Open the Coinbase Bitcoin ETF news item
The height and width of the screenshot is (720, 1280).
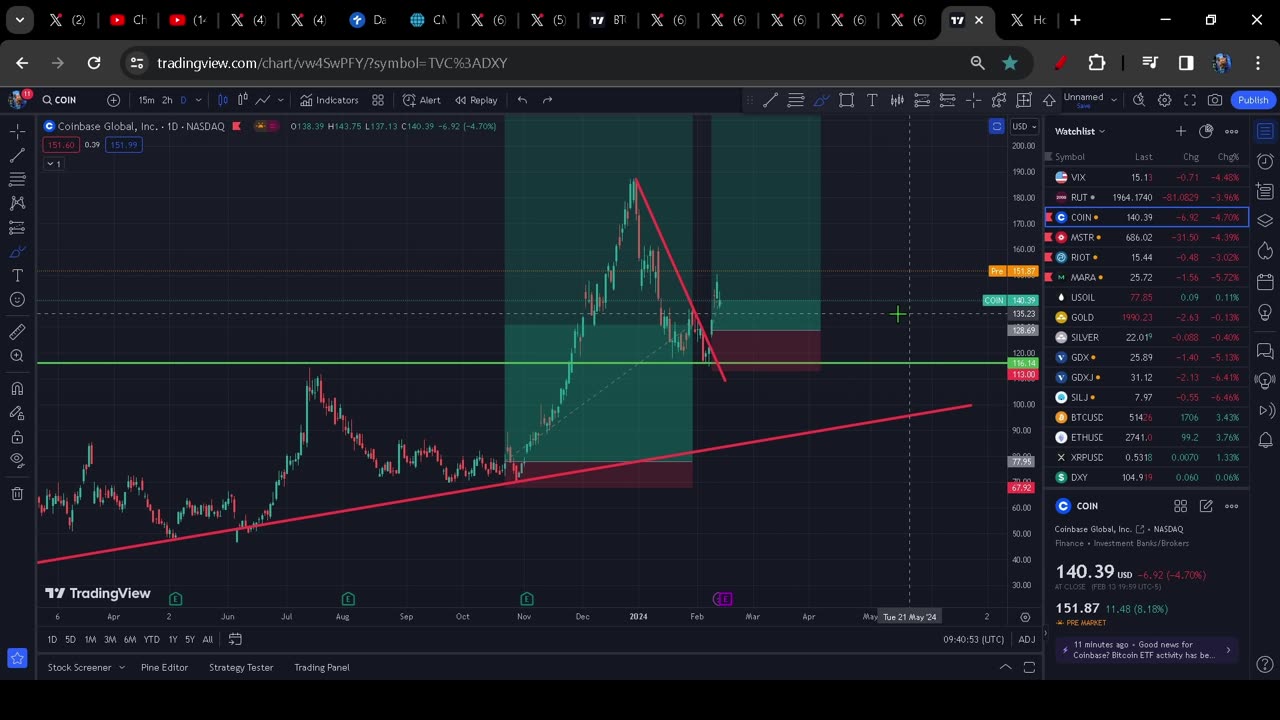click(x=1145, y=650)
